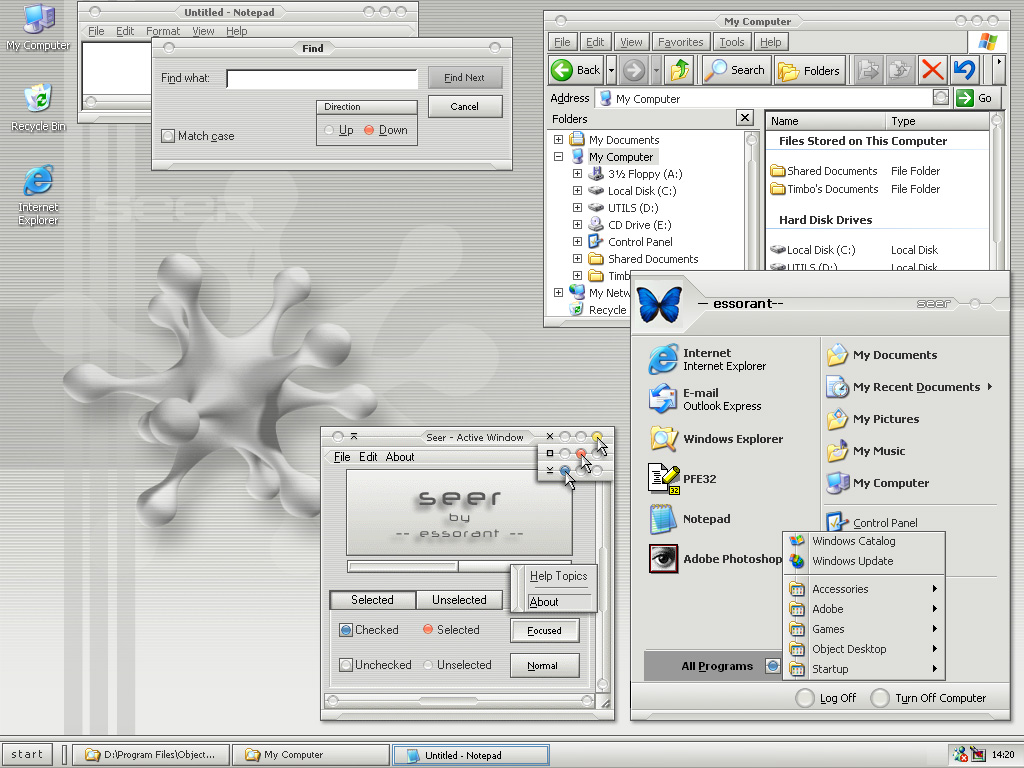
Task: Toggle the Unchecked checkbox in Seer window
Action: pos(346,665)
